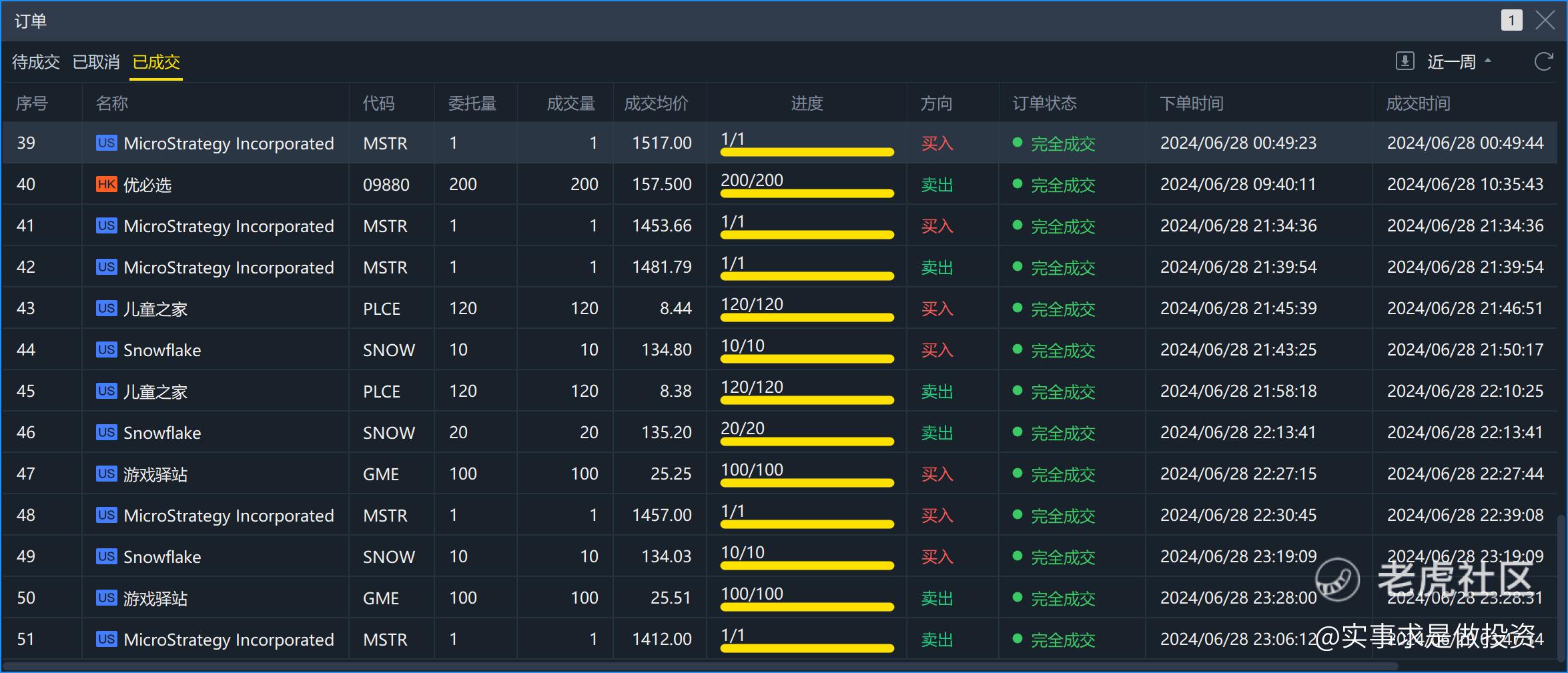The image size is (1568, 673).
Task: Switch to the 待成交 tab
Action: coord(36,62)
